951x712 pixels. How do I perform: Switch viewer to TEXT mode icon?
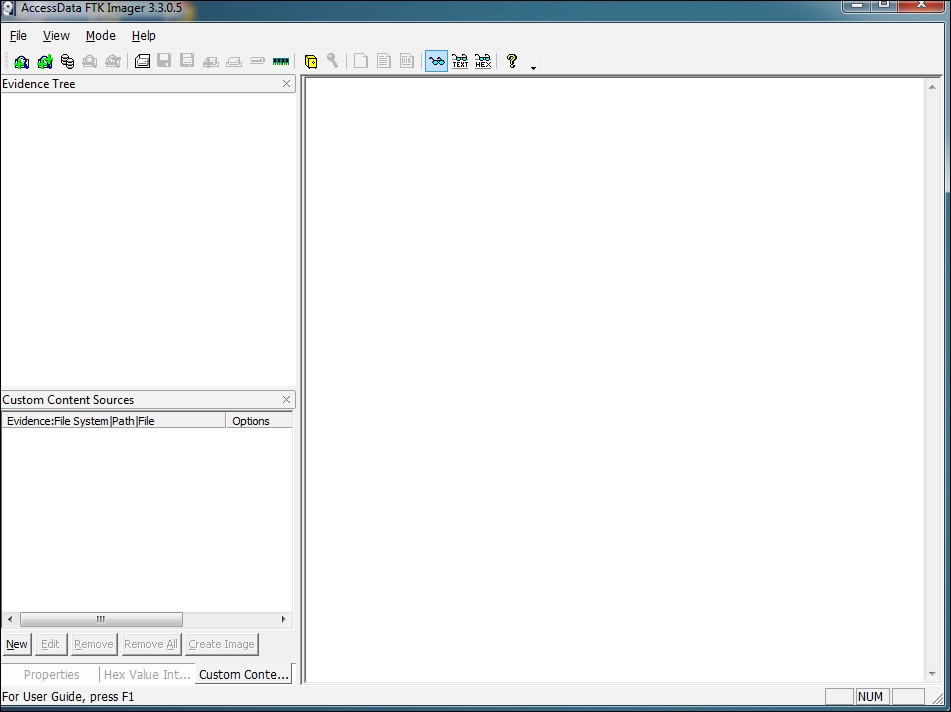460,61
